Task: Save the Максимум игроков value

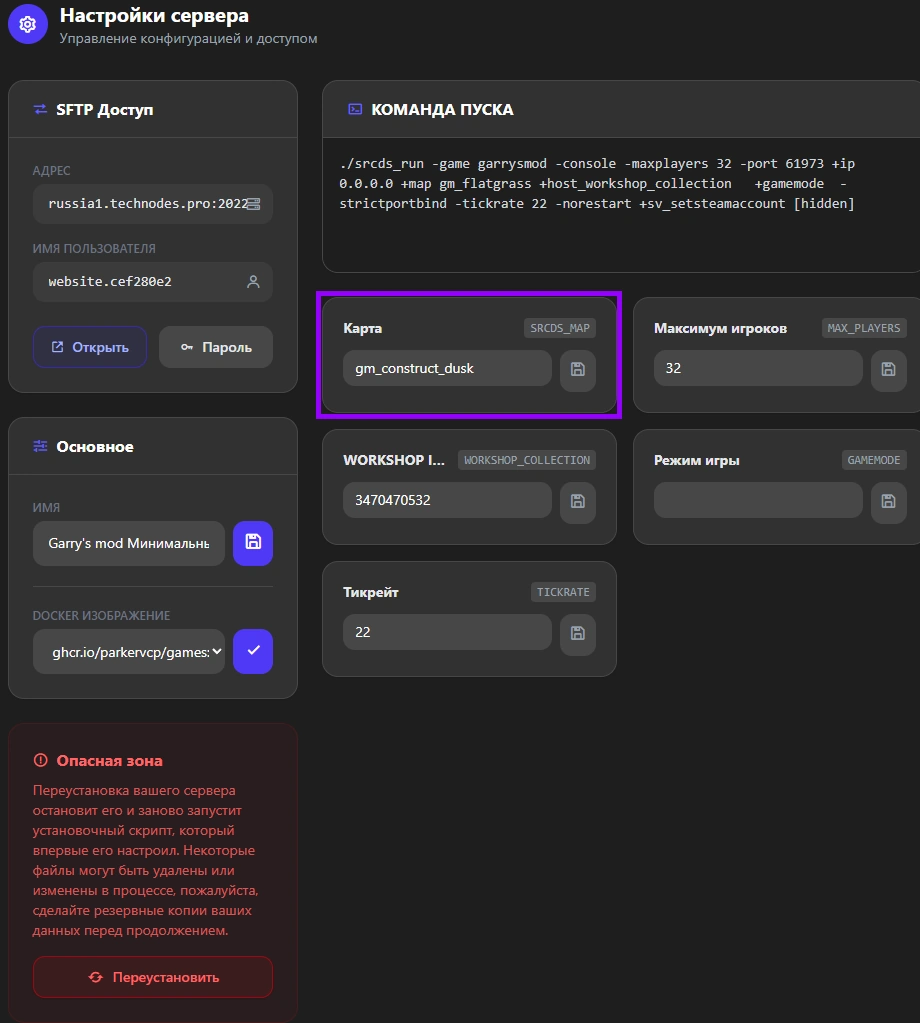Action: point(889,369)
